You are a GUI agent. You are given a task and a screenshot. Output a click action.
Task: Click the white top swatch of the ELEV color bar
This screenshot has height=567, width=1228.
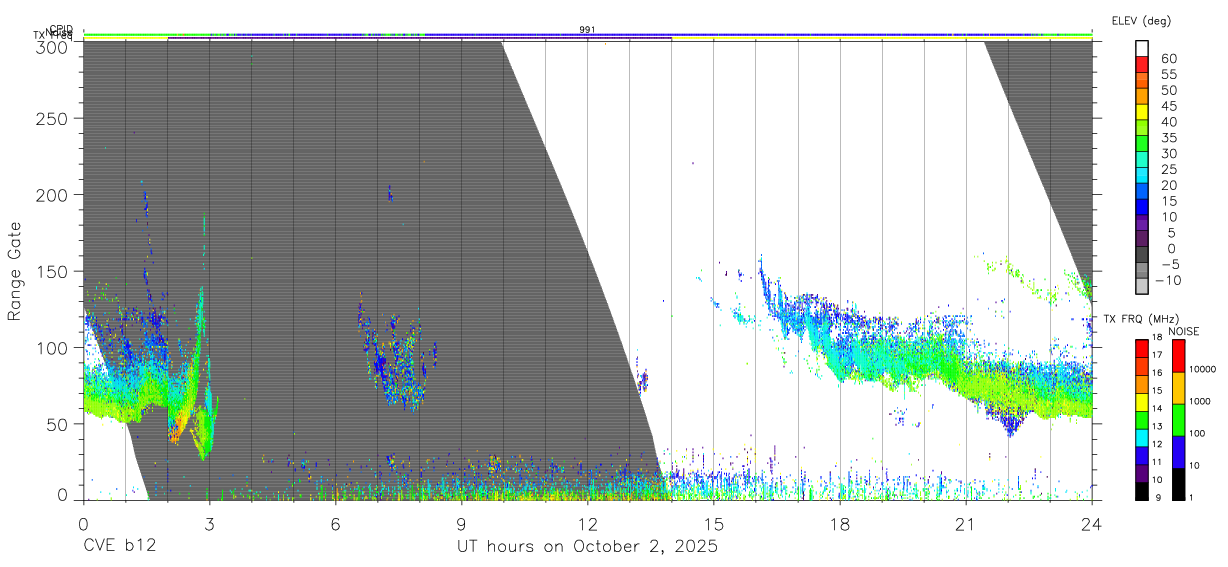(1142, 48)
